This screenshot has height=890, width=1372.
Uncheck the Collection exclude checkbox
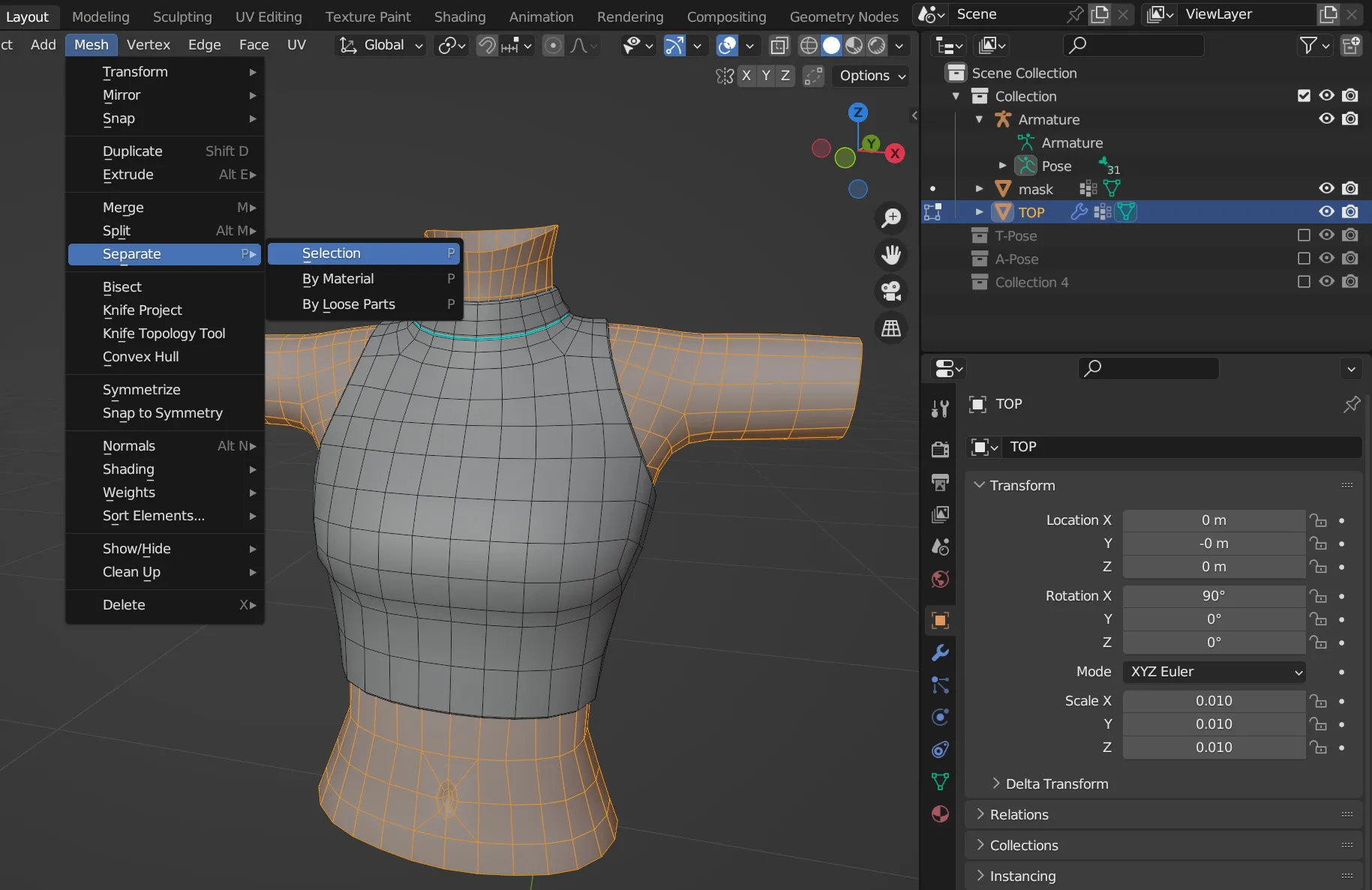(x=1304, y=95)
